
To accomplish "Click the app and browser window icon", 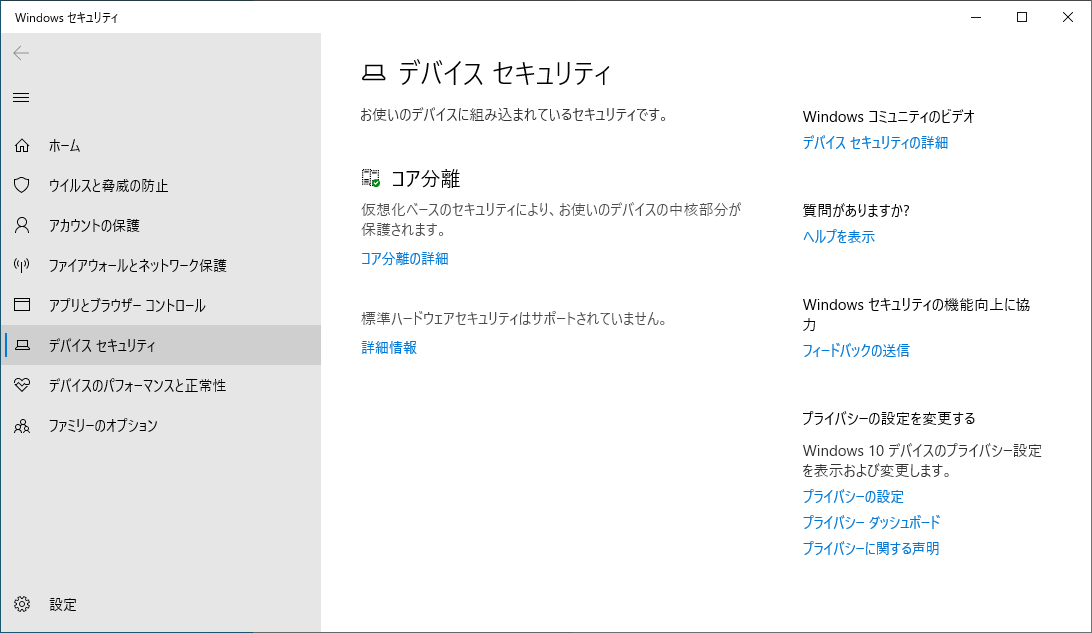I will [22, 305].
